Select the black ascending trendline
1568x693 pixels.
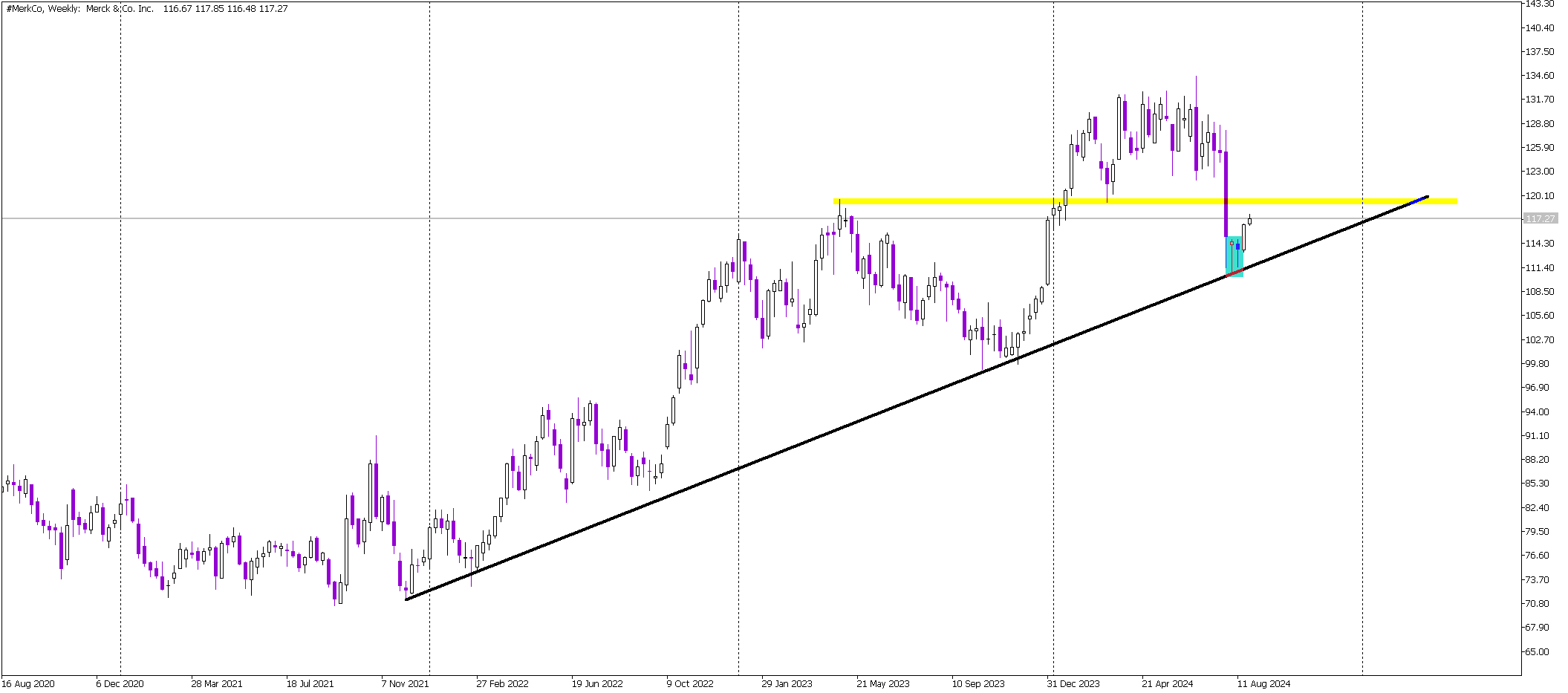(x=917, y=397)
